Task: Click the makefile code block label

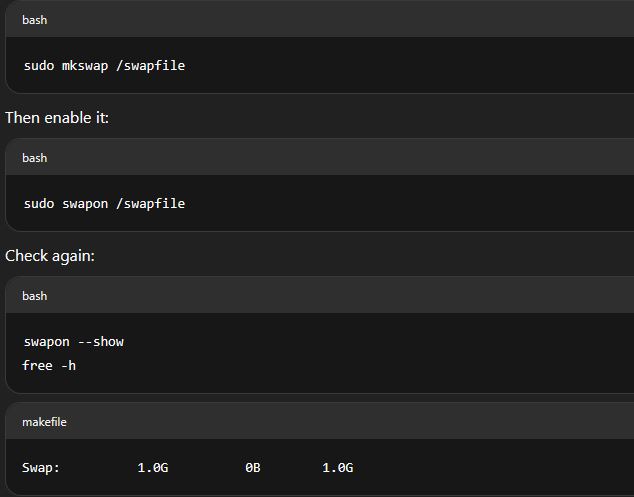Action: point(44,422)
